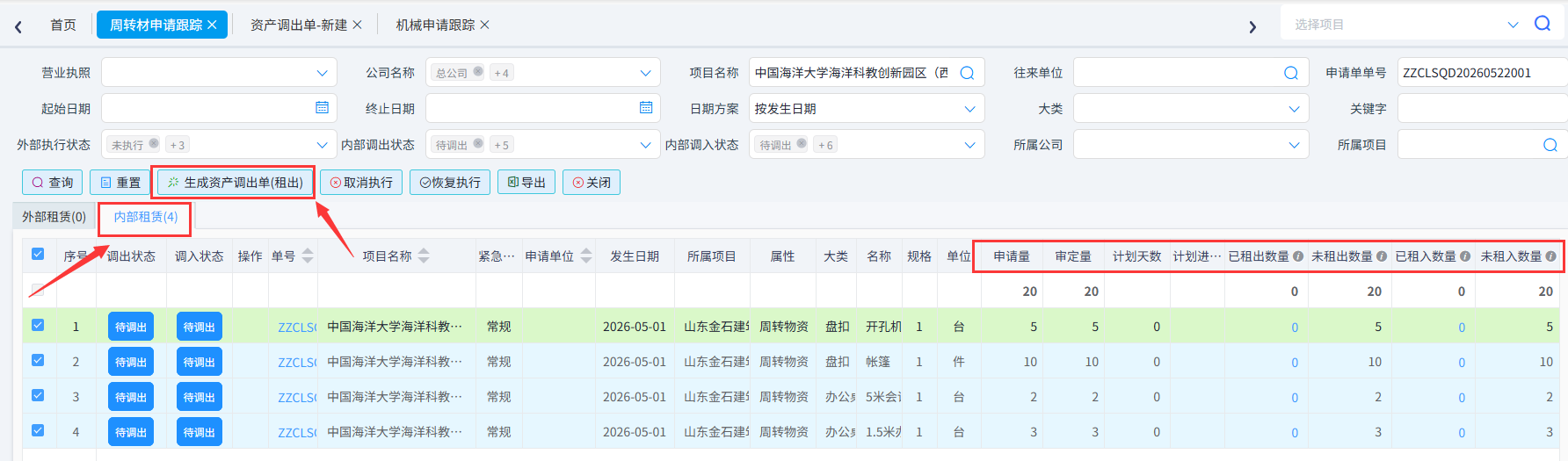
Task: Open row 3 ZZCLS 单号 link
Action: pyautogui.click(x=297, y=398)
